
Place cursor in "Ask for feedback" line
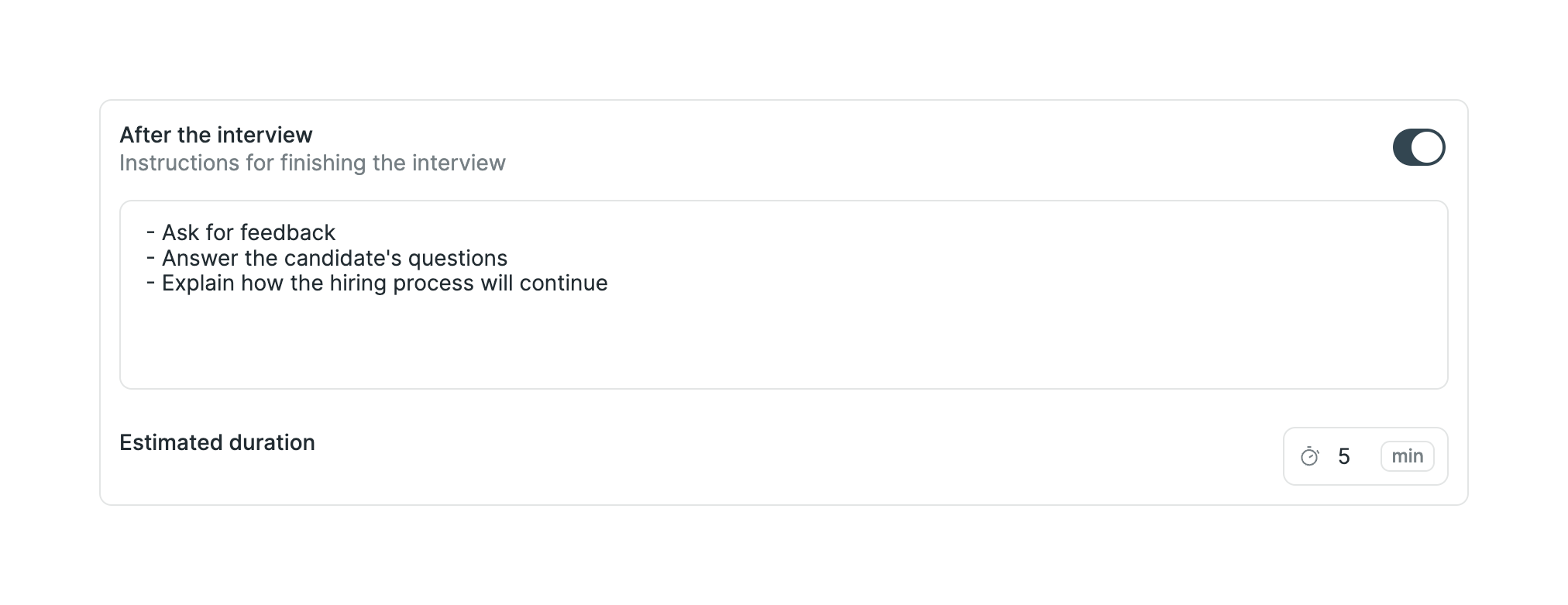tap(248, 232)
